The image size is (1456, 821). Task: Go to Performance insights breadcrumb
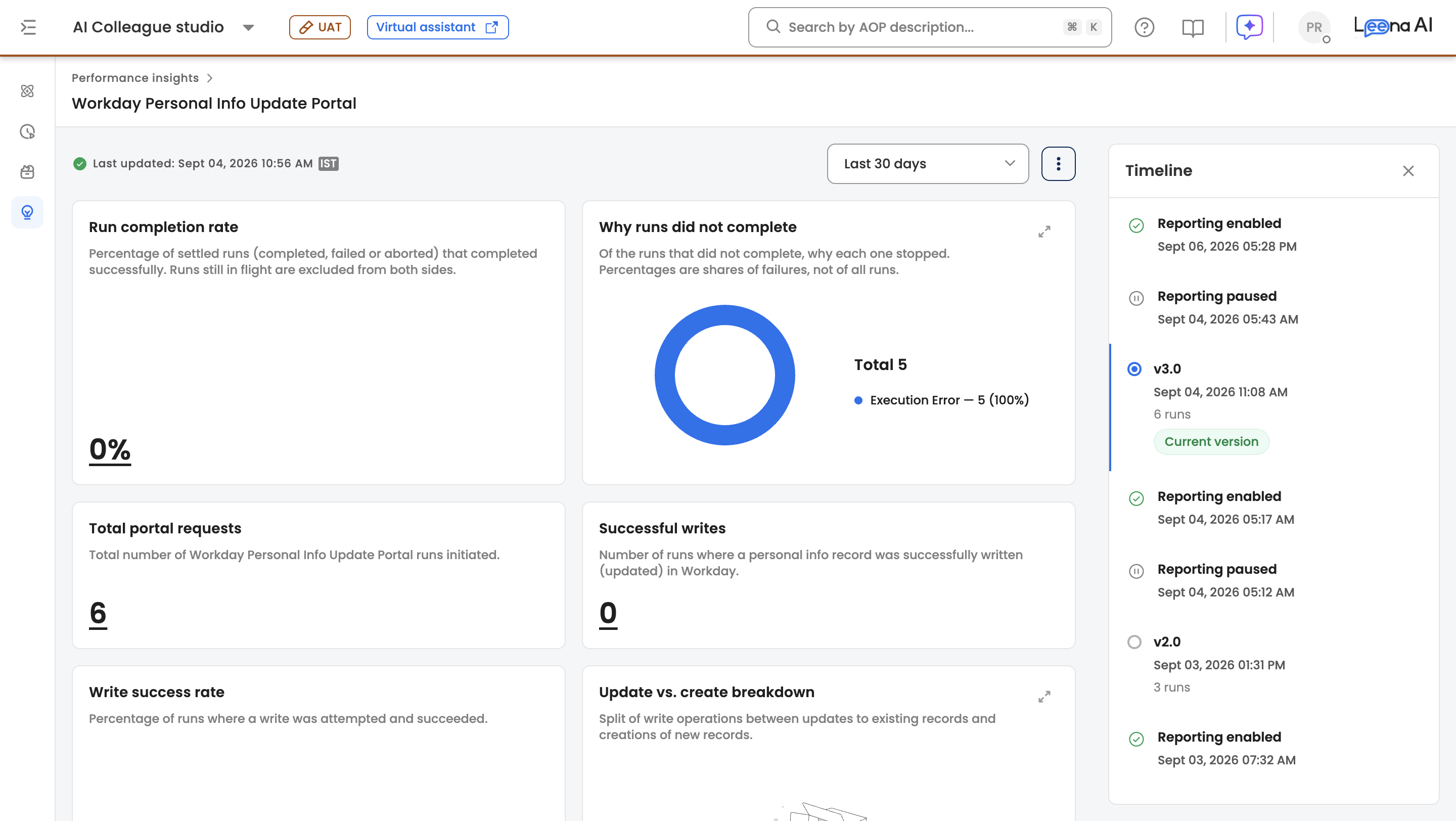pyautogui.click(x=135, y=78)
